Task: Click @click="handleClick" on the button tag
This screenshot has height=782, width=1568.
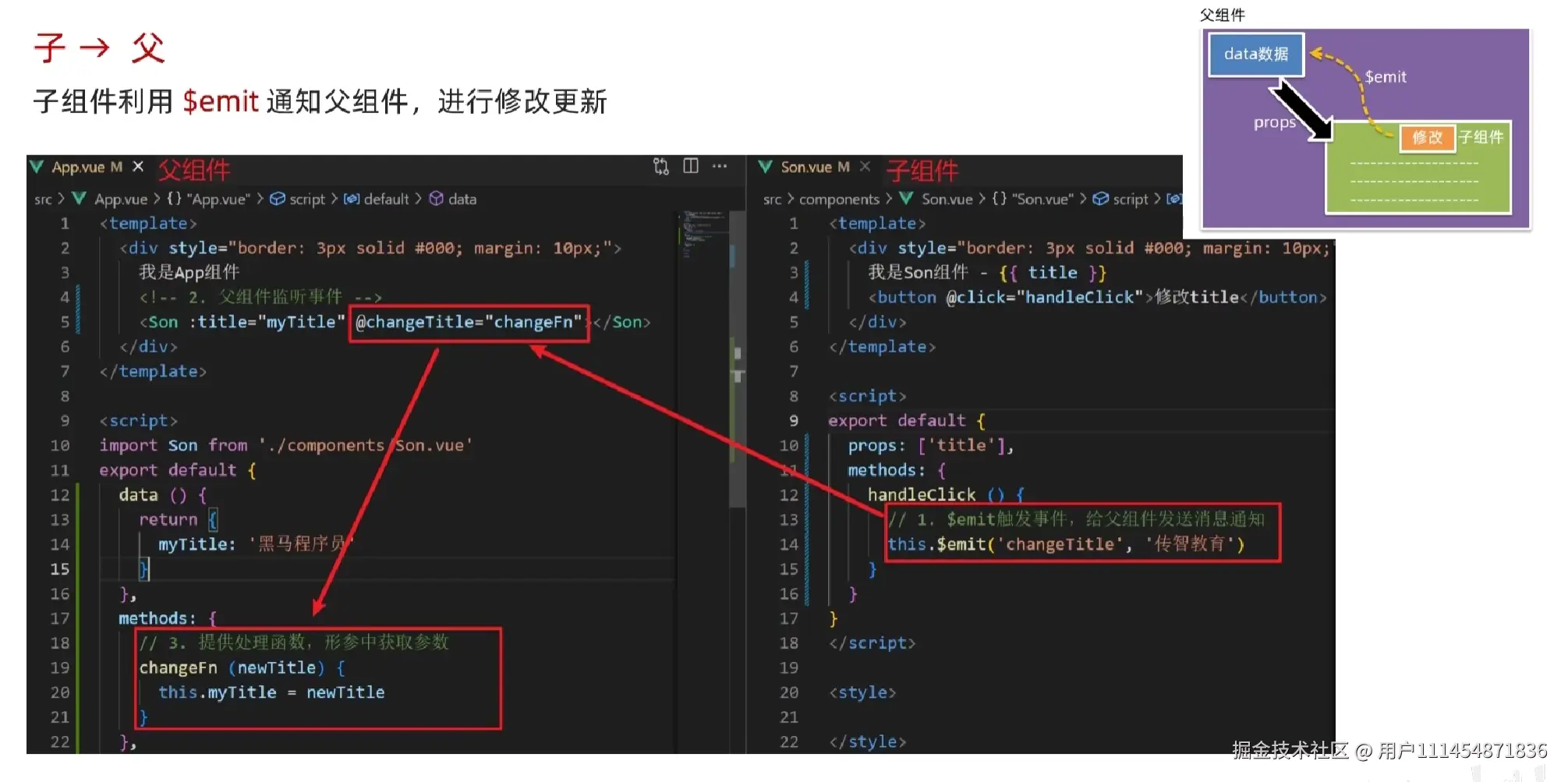Action: click(x=1044, y=297)
